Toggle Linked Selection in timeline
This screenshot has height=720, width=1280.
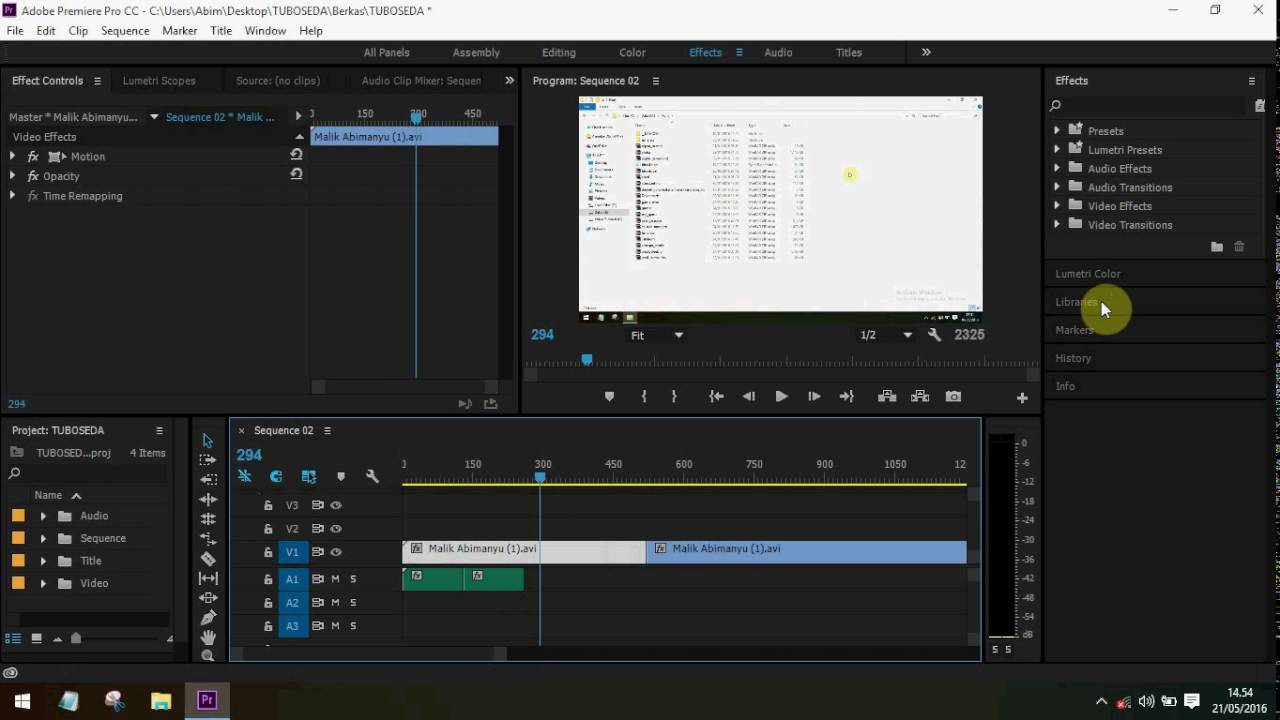(x=309, y=477)
